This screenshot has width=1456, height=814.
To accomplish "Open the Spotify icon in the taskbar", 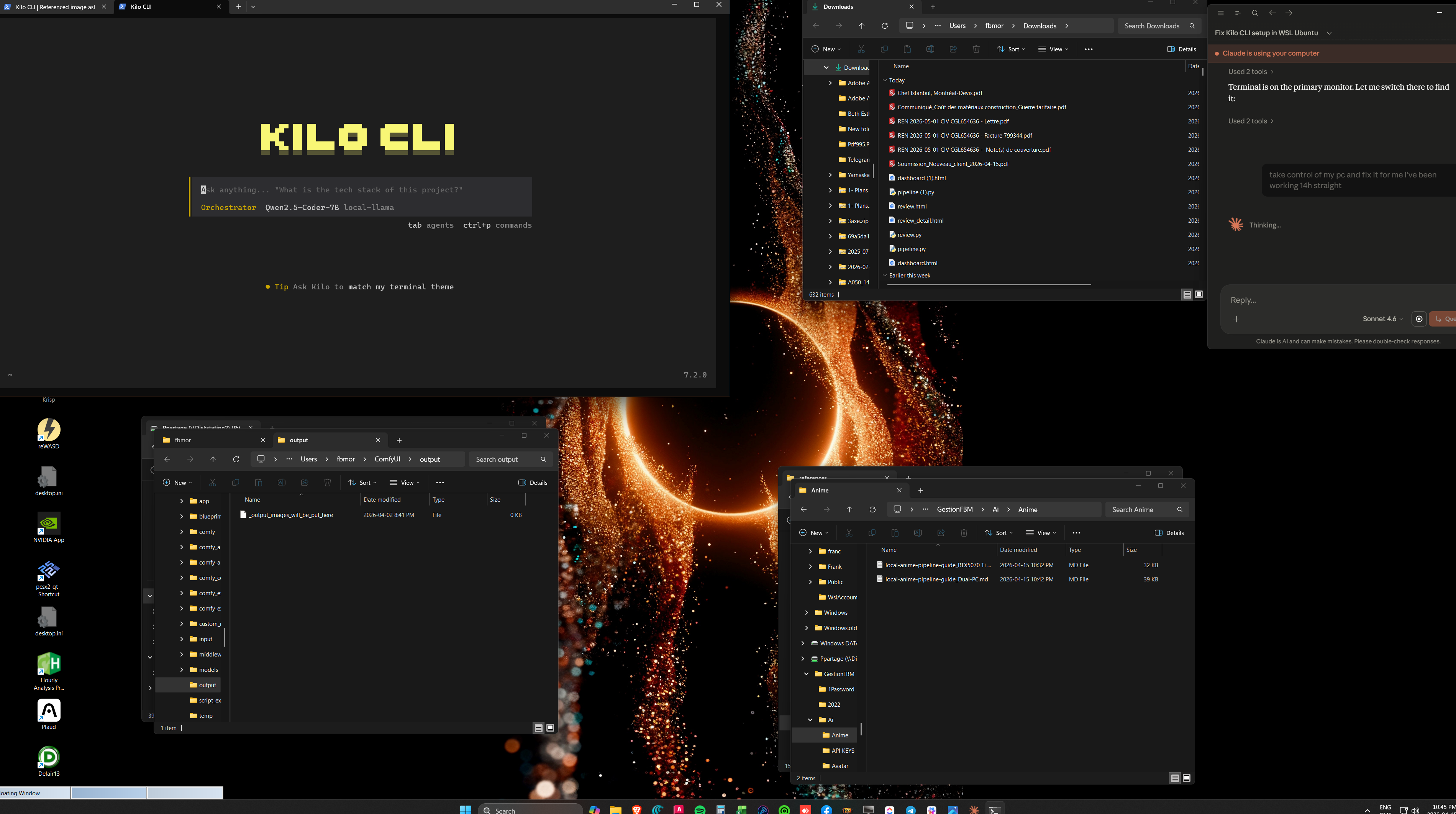I will click(x=700, y=809).
